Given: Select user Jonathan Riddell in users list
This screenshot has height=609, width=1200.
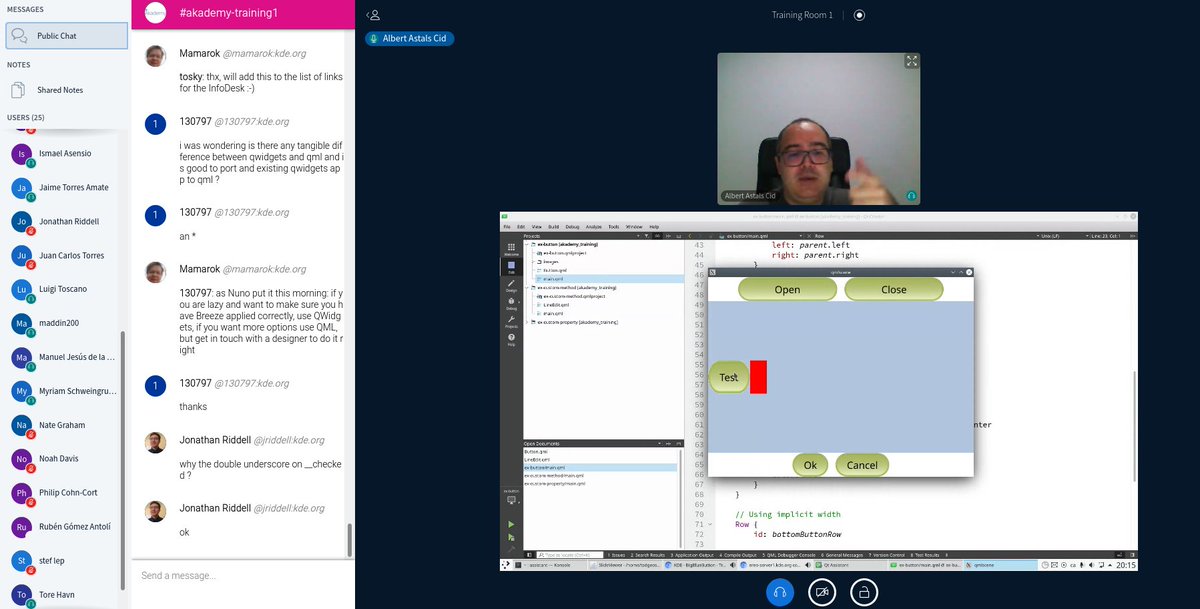Looking at the screenshot, I should (65, 221).
